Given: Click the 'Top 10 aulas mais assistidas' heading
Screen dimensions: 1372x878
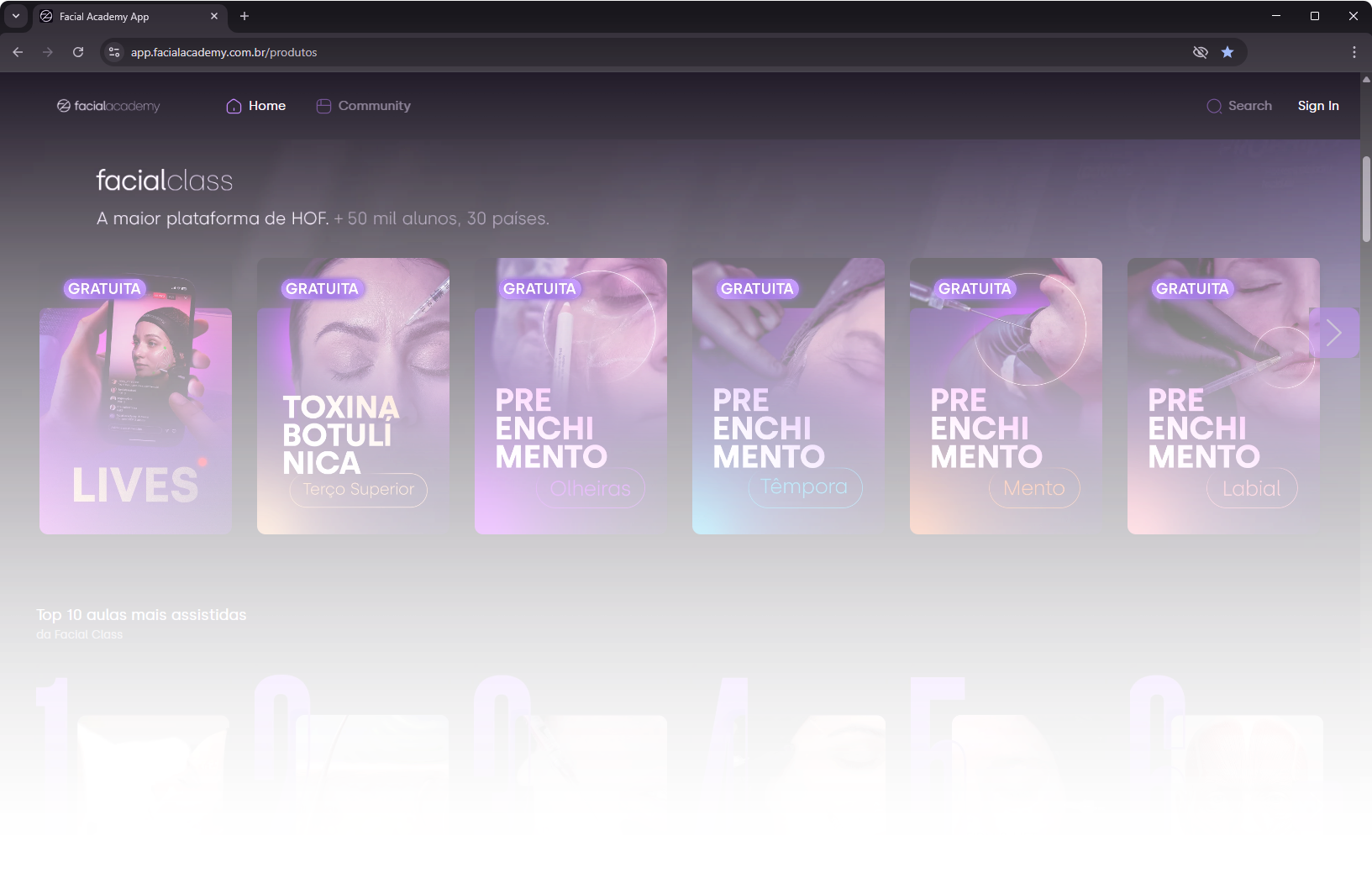Looking at the screenshot, I should [141, 615].
